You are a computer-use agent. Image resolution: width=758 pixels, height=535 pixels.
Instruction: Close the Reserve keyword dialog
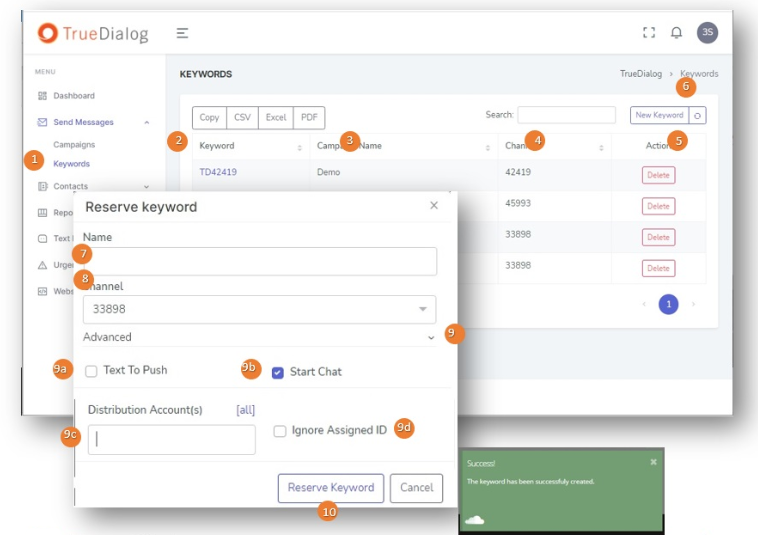click(x=434, y=206)
